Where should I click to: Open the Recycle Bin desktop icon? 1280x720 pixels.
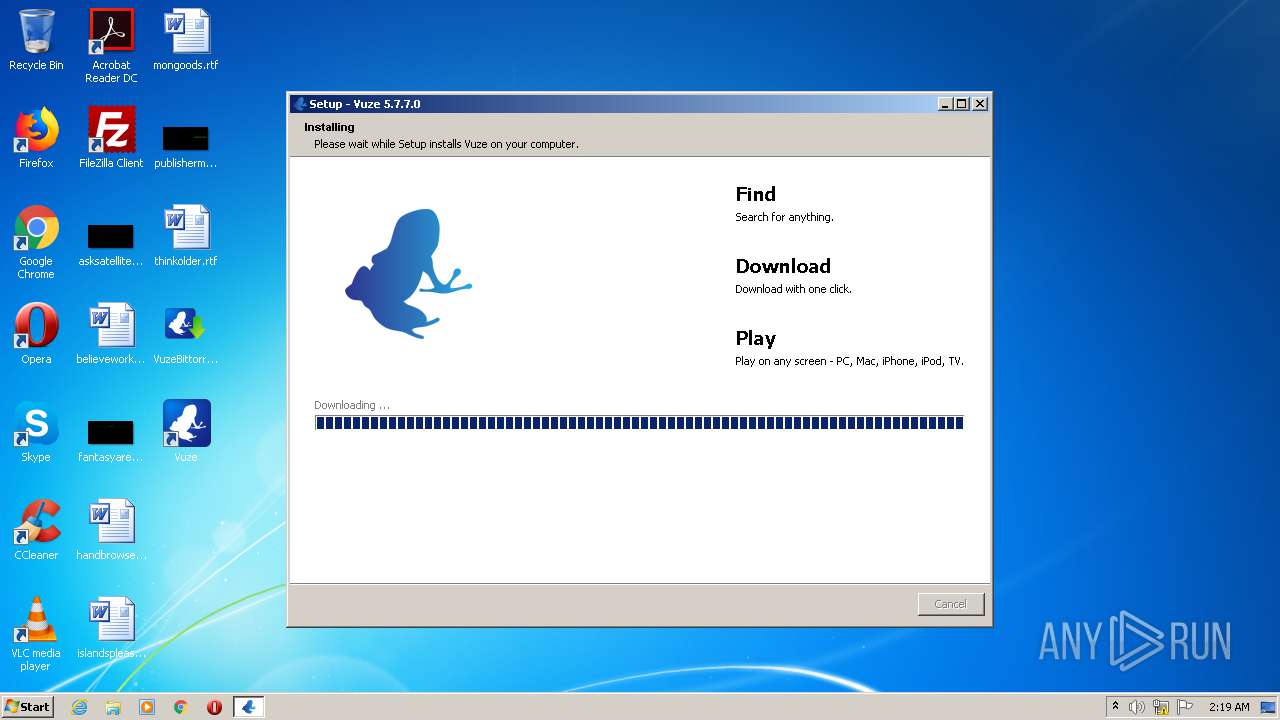(x=36, y=40)
